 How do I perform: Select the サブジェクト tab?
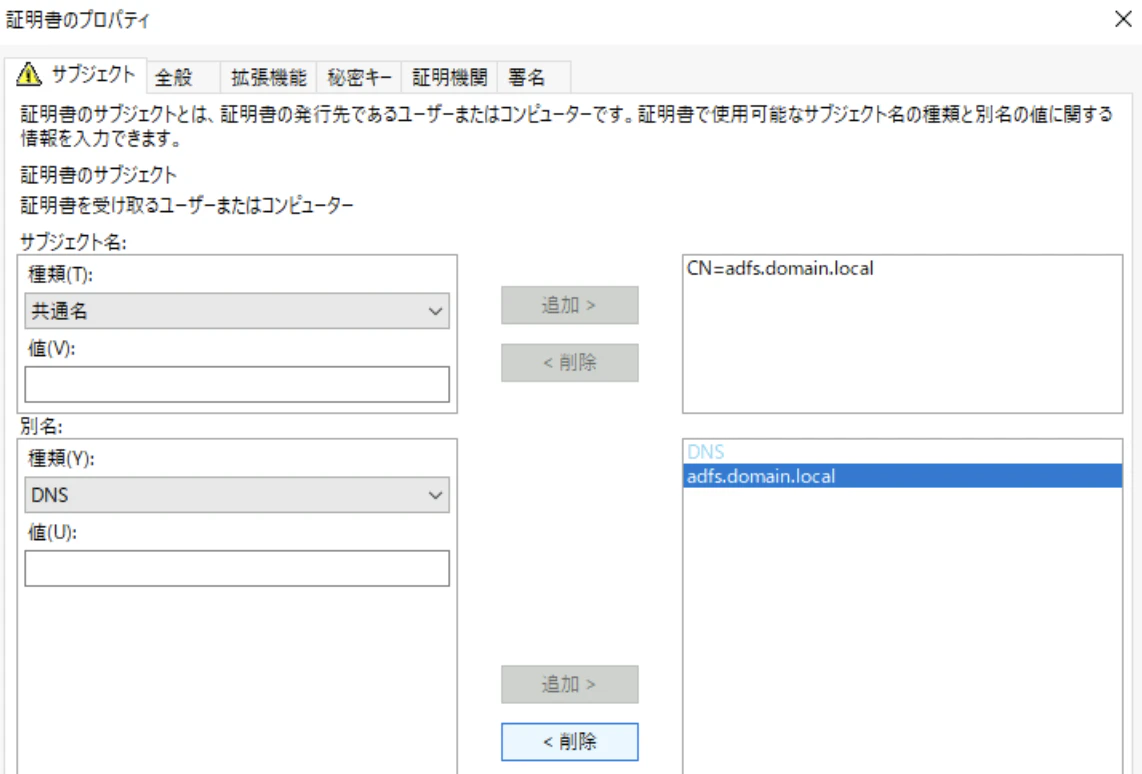(76, 75)
